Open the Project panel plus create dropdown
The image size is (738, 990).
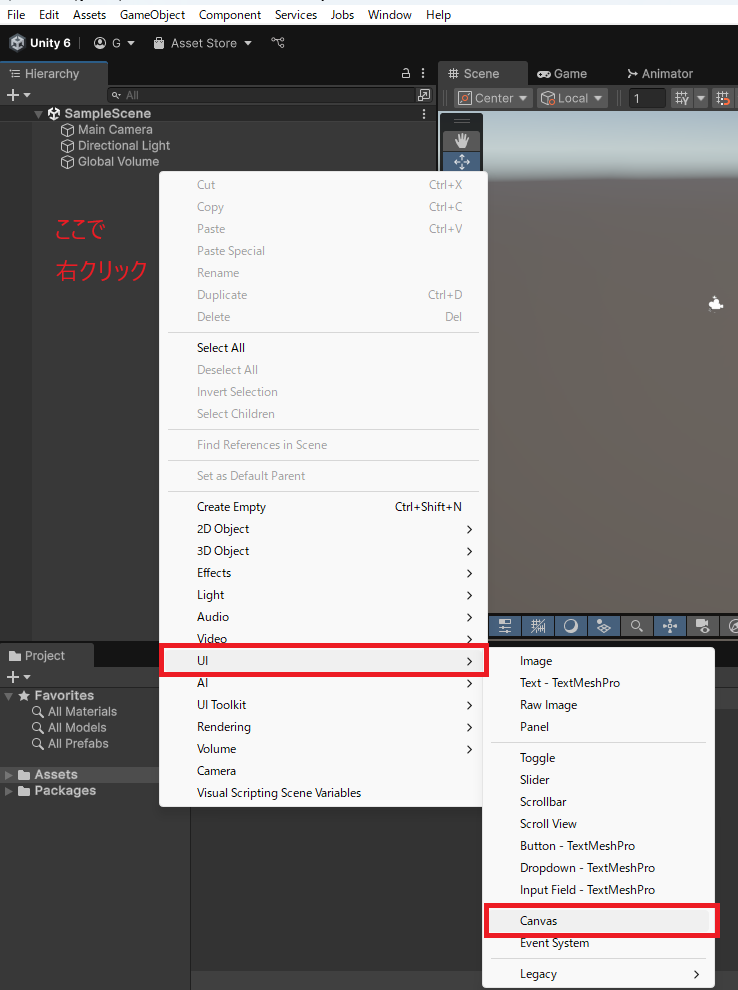click(x=18, y=677)
